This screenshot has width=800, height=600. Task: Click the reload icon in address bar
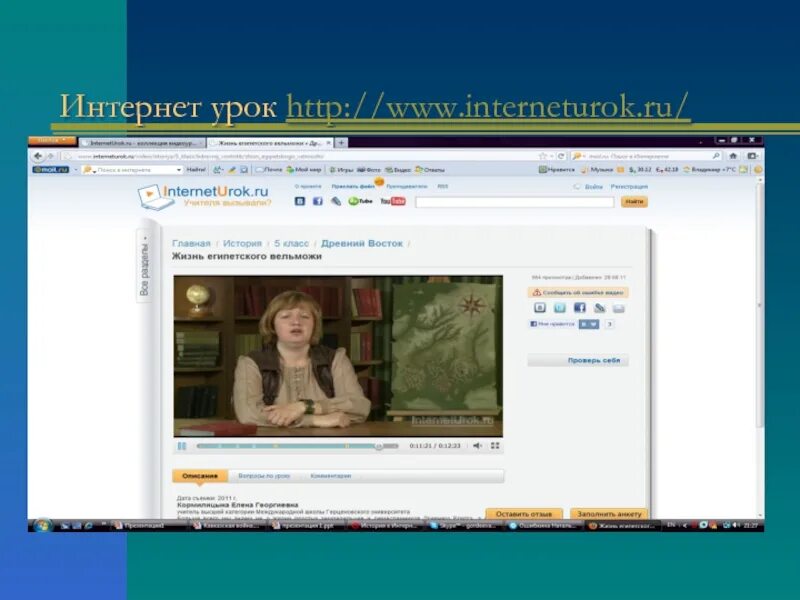click(561, 156)
